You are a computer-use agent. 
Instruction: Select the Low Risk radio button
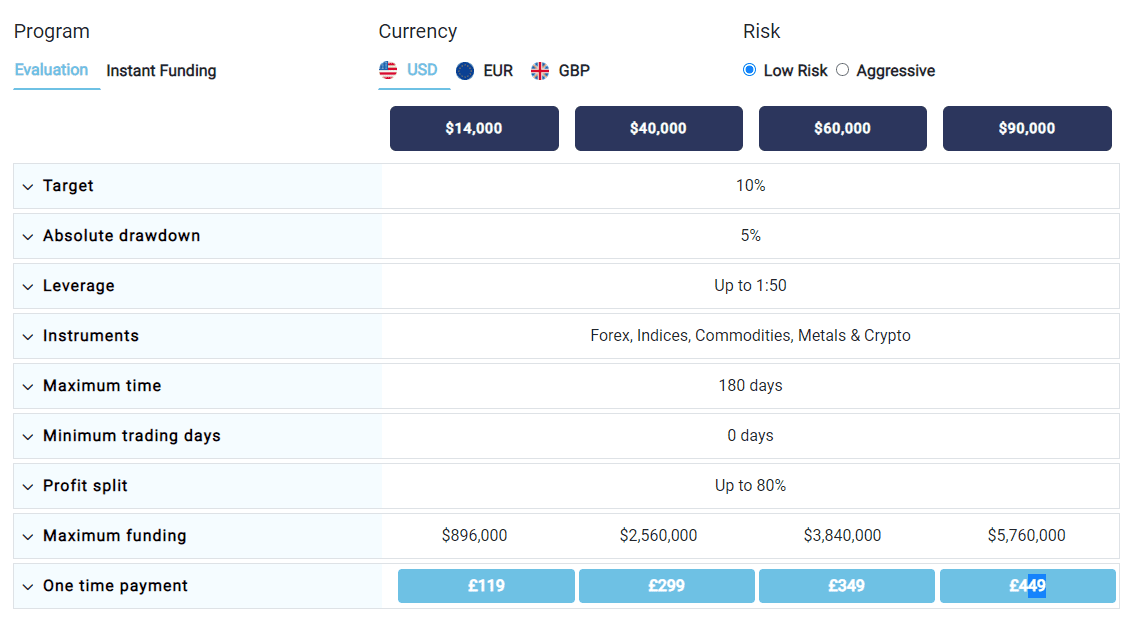750,70
